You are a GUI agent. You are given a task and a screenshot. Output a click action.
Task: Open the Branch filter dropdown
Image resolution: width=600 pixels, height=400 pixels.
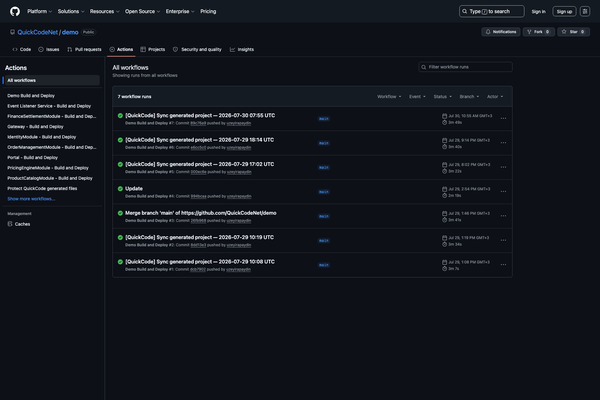469,97
